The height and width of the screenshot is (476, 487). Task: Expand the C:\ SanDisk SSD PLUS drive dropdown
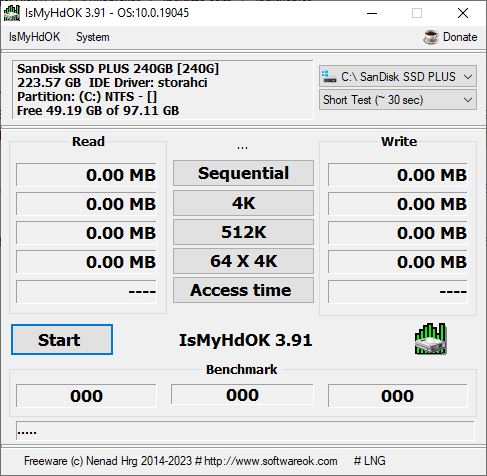point(398,77)
